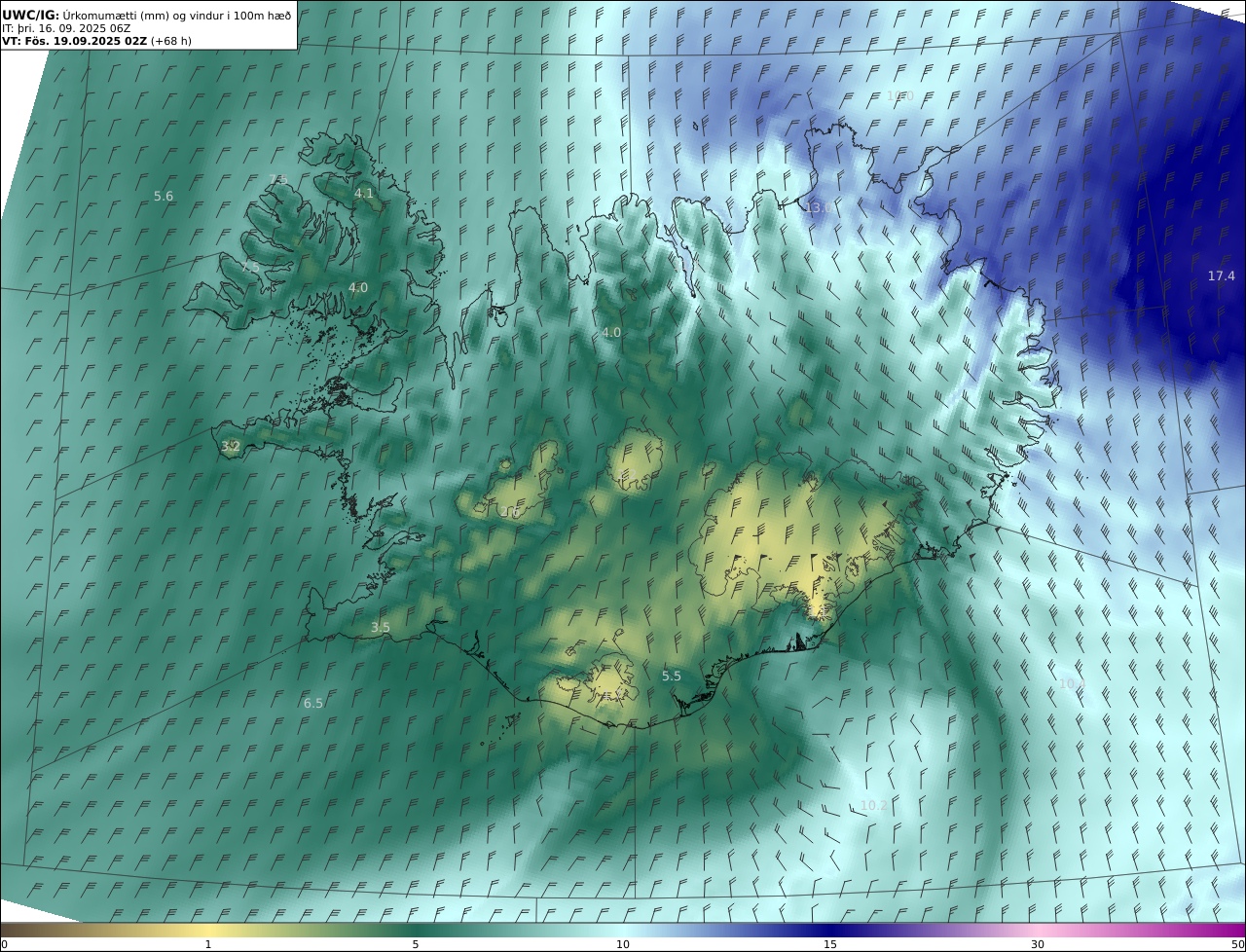Click the 4.1 value on the map
This screenshot has height=952, width=1246.
point(363,194)
